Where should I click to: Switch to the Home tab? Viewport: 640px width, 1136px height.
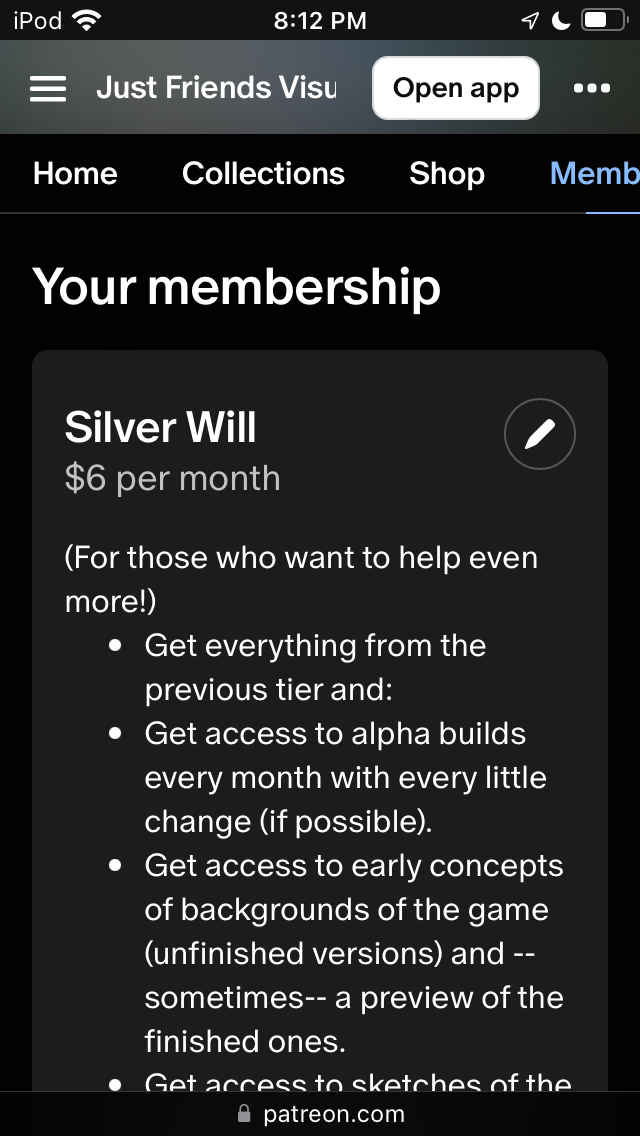75,173
